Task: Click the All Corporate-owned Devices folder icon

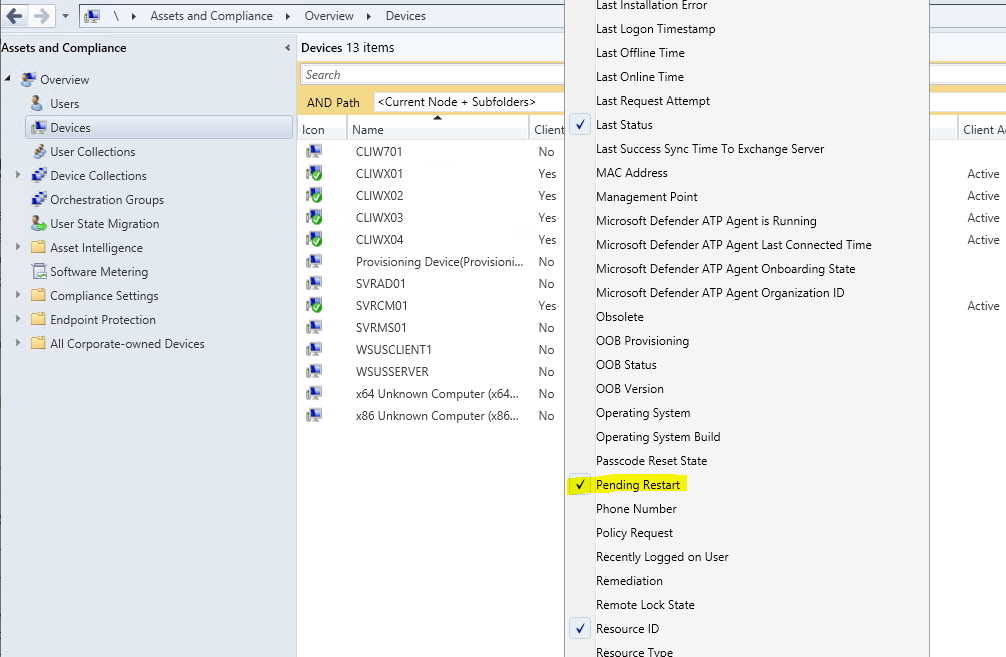Action: coord(38,343)
